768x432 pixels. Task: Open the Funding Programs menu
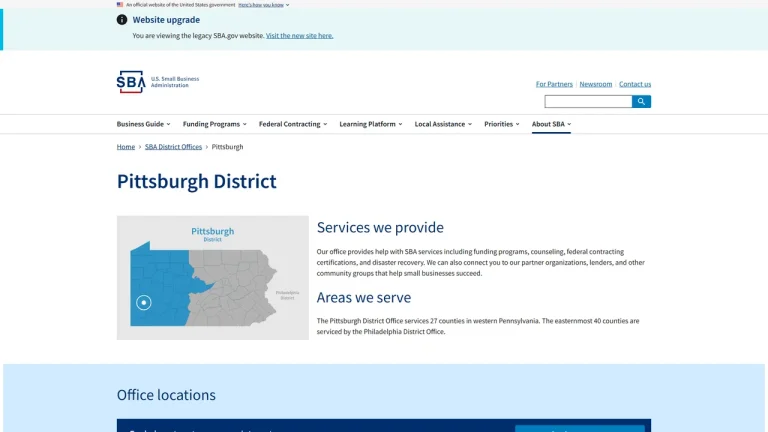[215, 124]
